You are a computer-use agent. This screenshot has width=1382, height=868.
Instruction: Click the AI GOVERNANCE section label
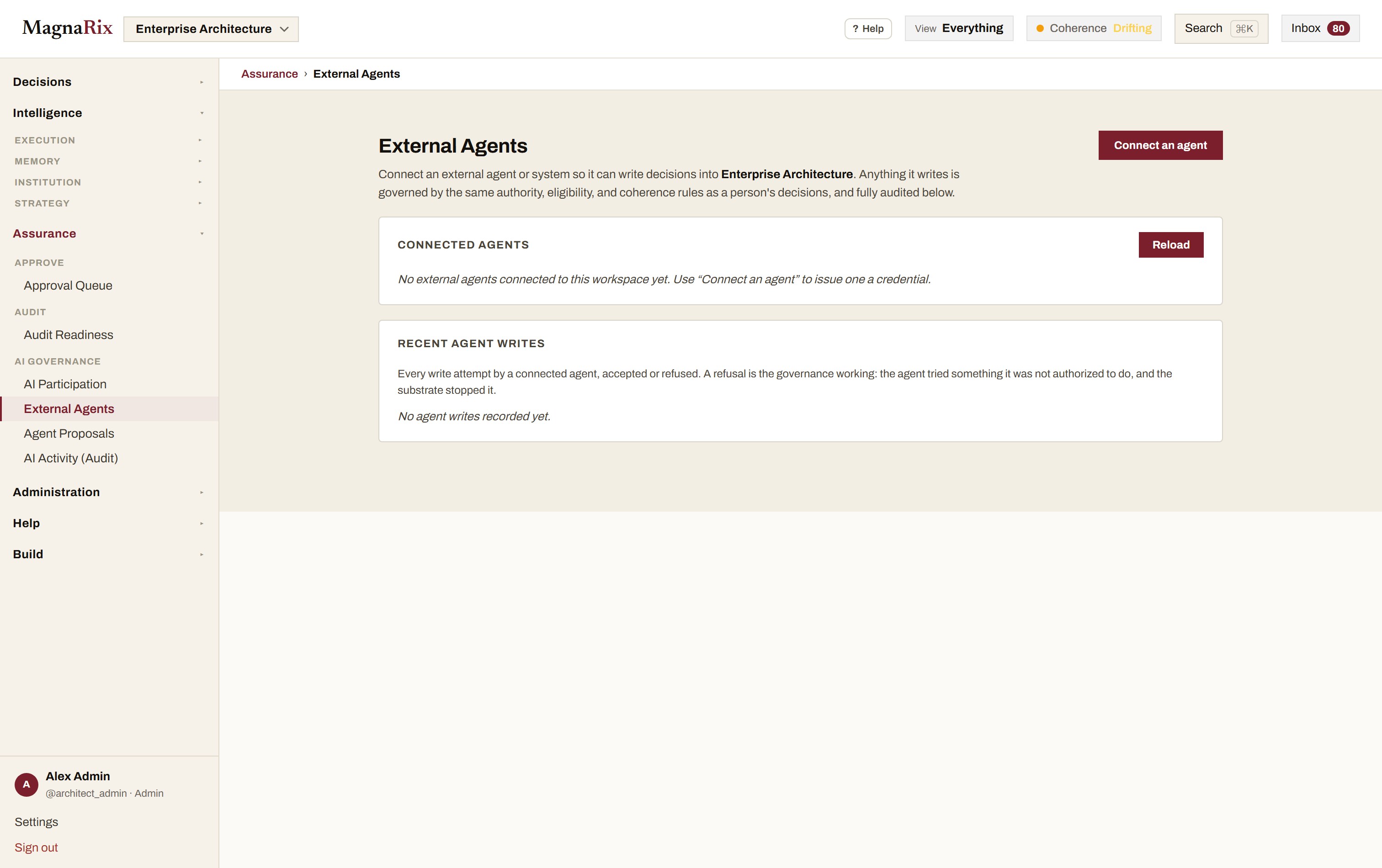pos(58,361)
